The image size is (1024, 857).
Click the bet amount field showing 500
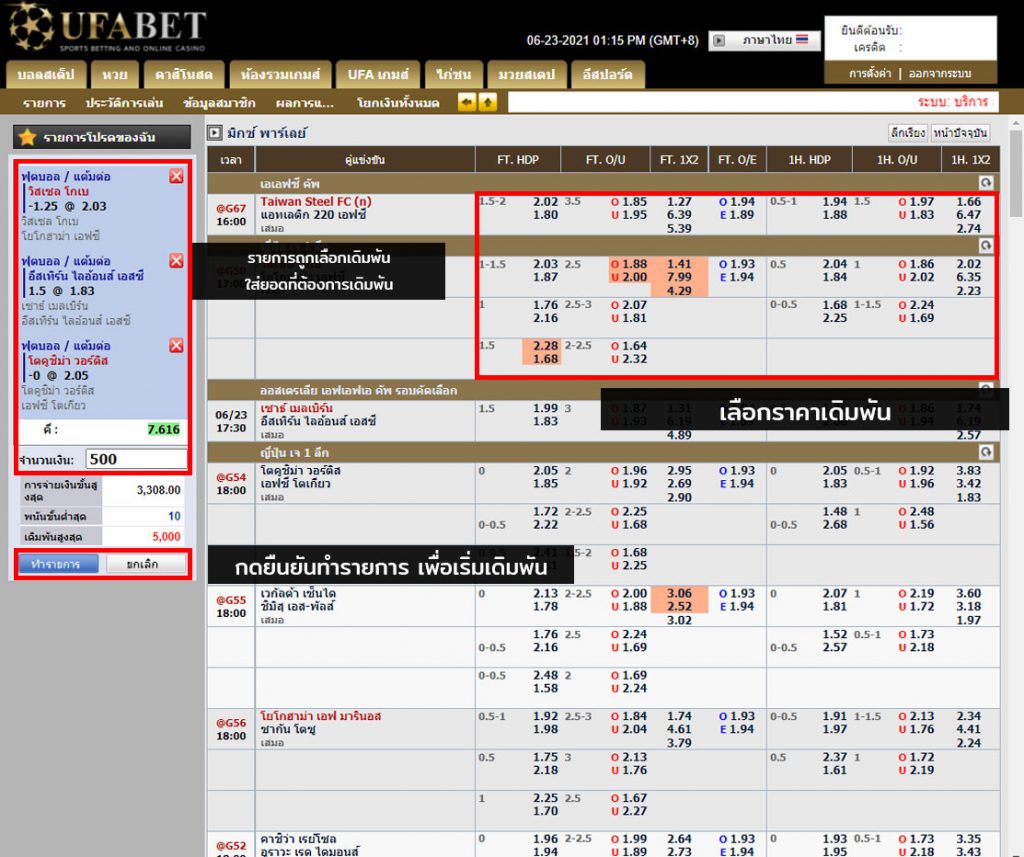point(136,459)
